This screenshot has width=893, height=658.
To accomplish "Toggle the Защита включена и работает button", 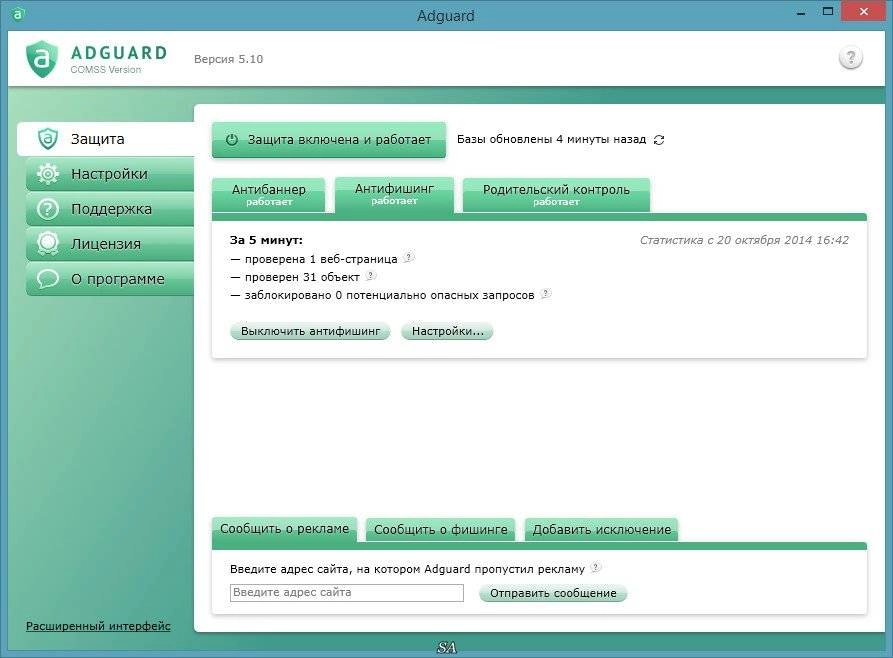I will tap(329, 140).
